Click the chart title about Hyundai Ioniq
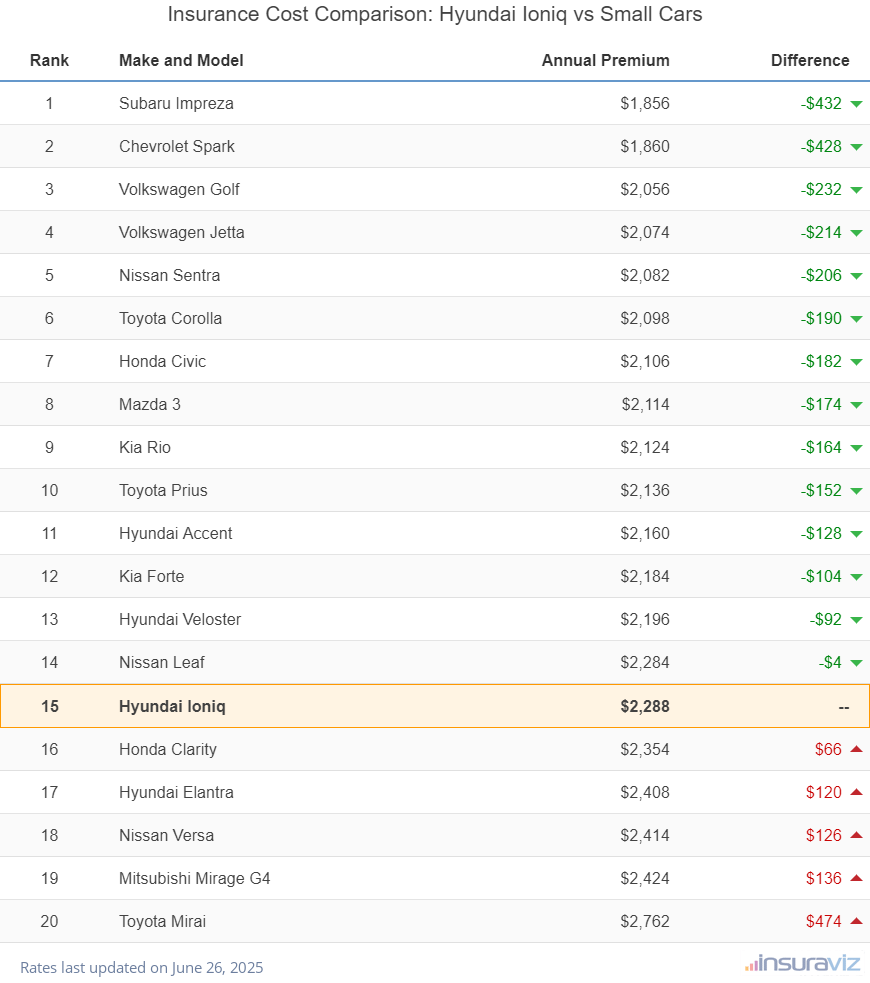This screenshot has width=870, height=983. click(x=435, y=14)
